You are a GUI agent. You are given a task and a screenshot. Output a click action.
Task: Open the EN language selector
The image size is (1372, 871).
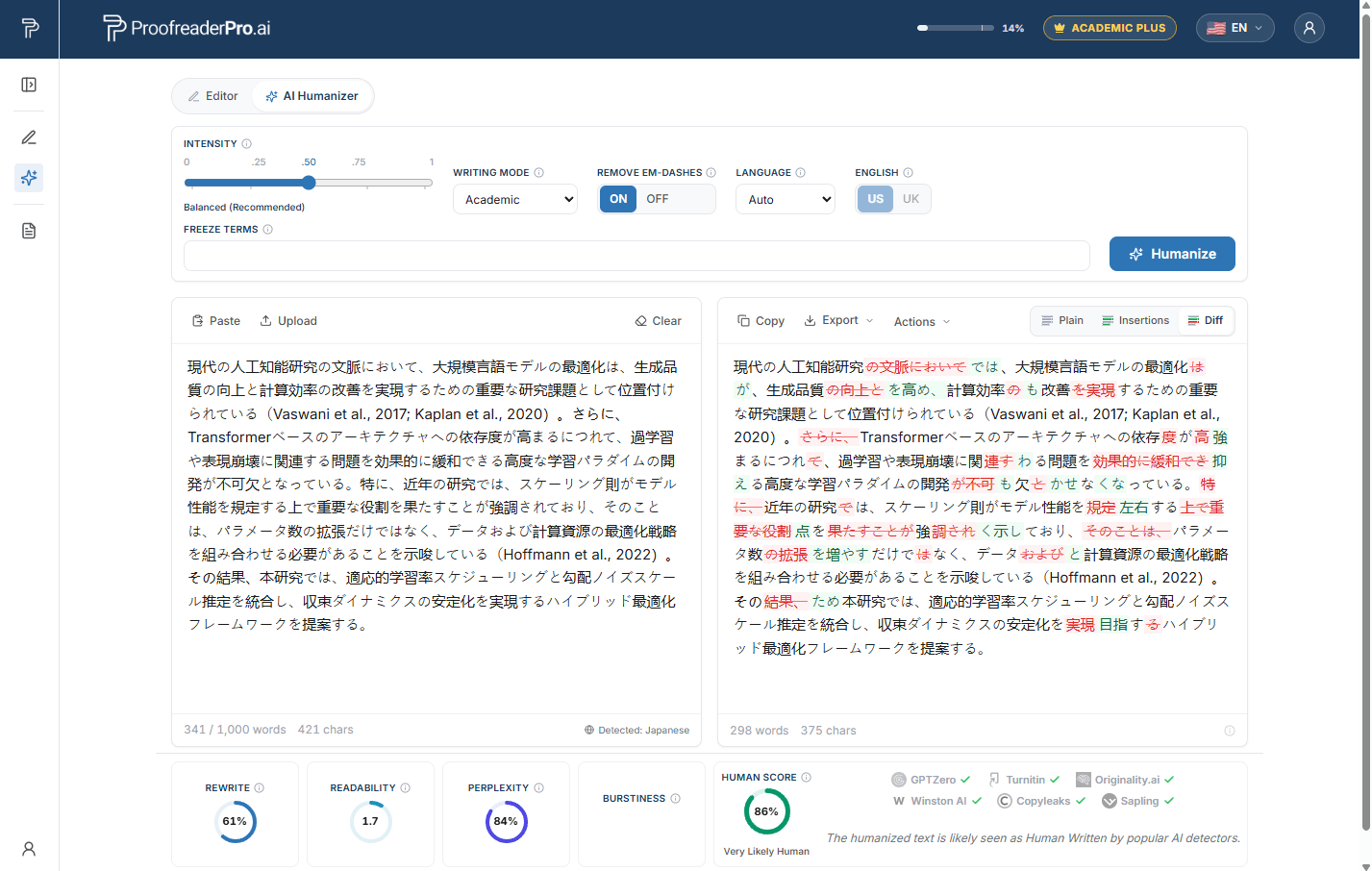(1235, 28)
